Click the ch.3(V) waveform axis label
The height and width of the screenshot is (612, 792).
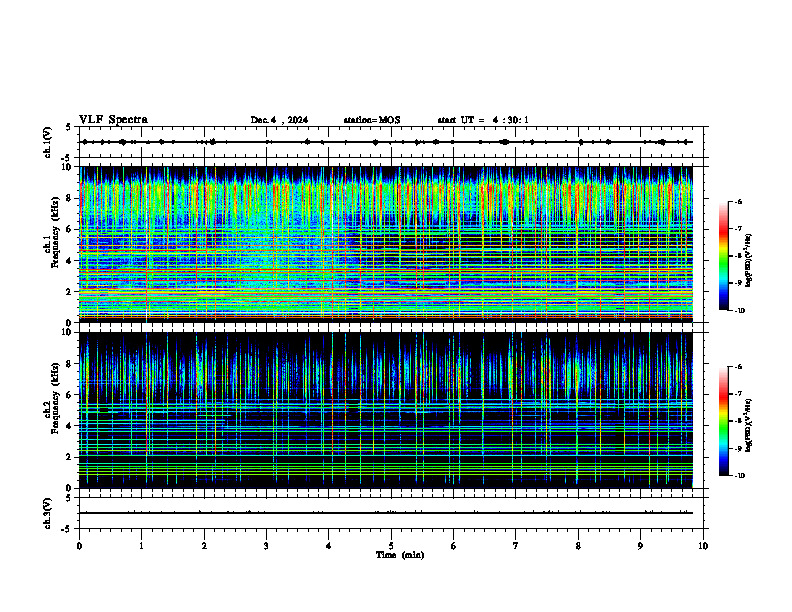(x=47, y=513)
